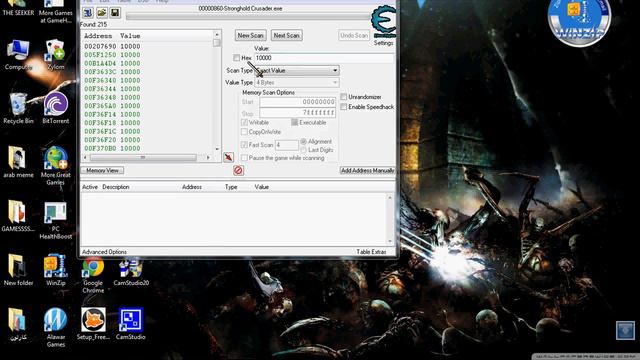The height and width of the screenshot is (360, 640).
Task: Open the process list icon in Cheat Engine
Action: (88, 13)
